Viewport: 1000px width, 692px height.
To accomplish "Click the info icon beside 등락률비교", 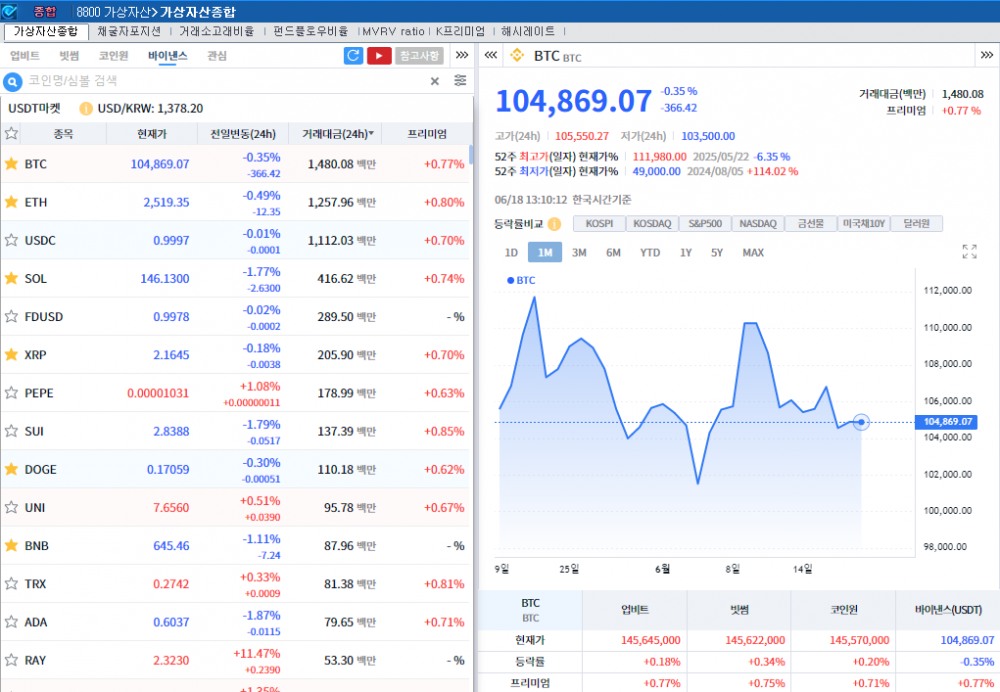I will pos(554,224).
